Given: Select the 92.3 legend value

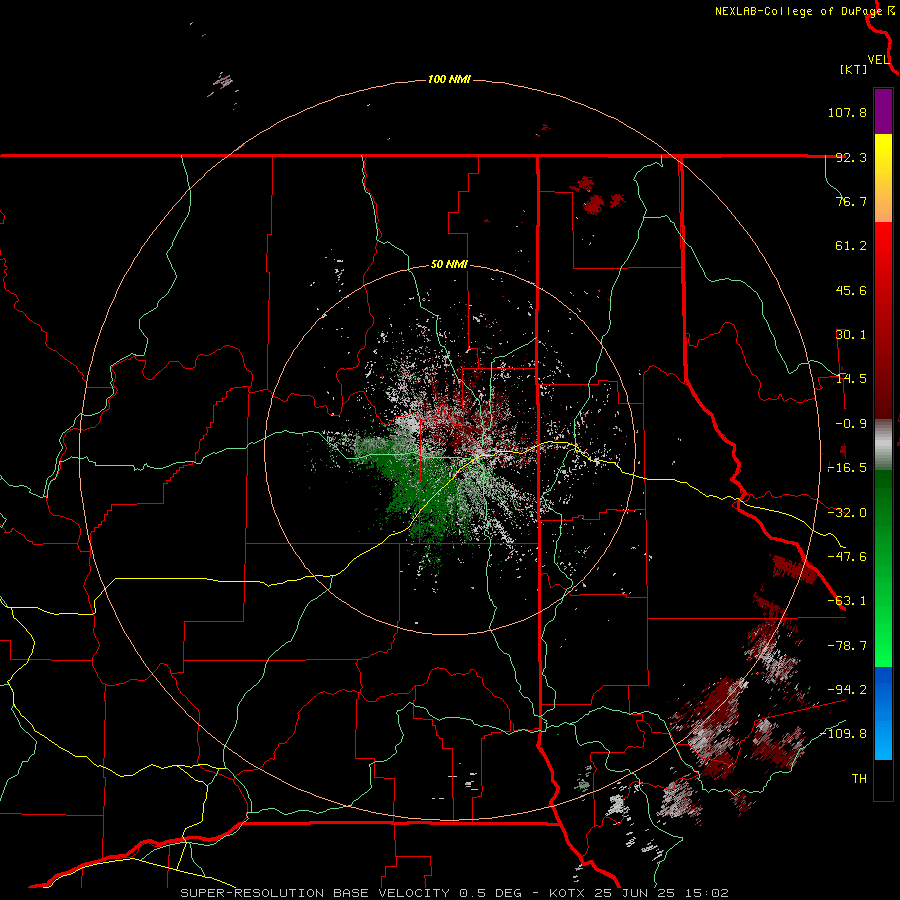Looking at the screenshot, I should [851, 157].
